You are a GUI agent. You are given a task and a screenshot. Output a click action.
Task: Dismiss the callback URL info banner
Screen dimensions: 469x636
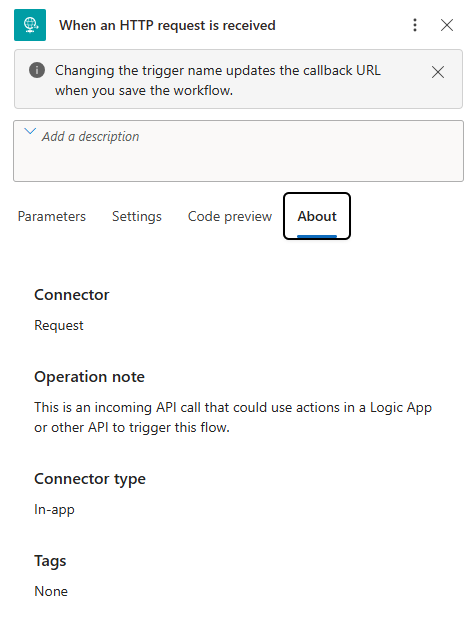coord(438,72)
